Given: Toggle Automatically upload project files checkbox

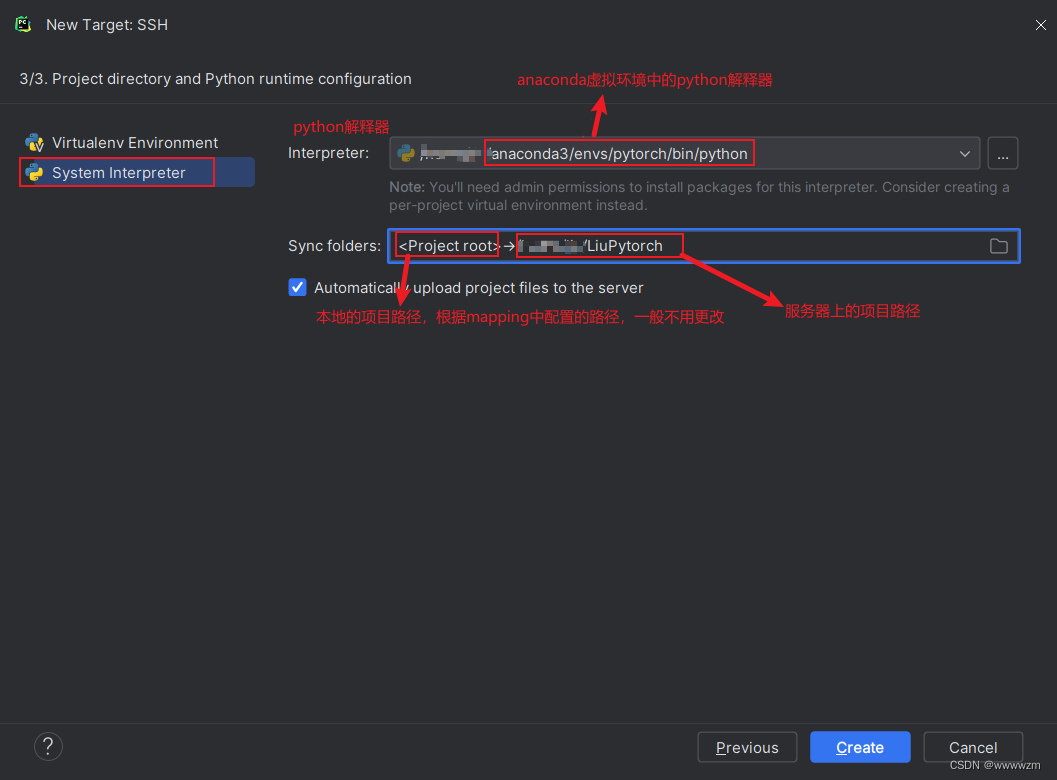Looking at the screenshot, I should pos(297,288).
